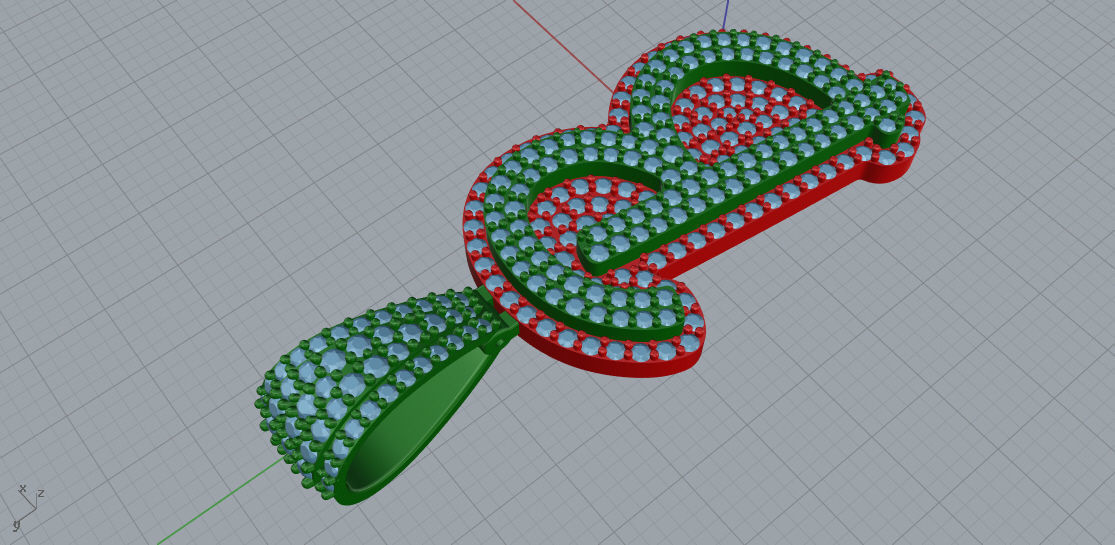Click the world axis orientation icon
The height and width of the screenshot is (545, 1115).
coord(29,508)
